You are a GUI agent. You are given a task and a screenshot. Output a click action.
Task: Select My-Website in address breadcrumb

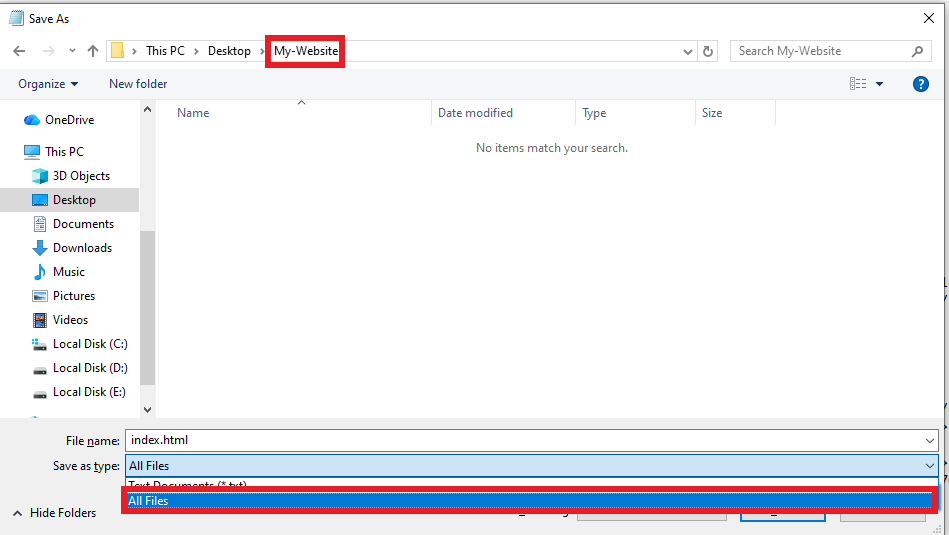(x=306, y=51)
